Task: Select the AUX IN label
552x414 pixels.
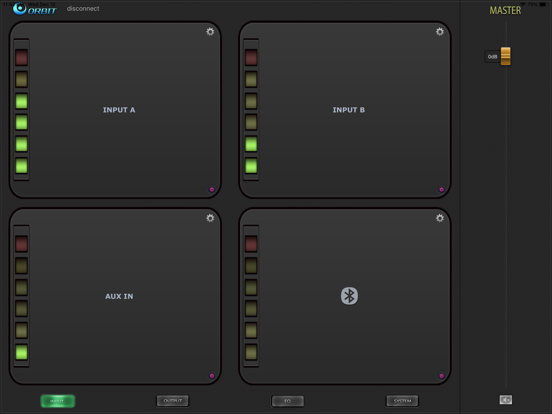Action: (x=119, y=296)
